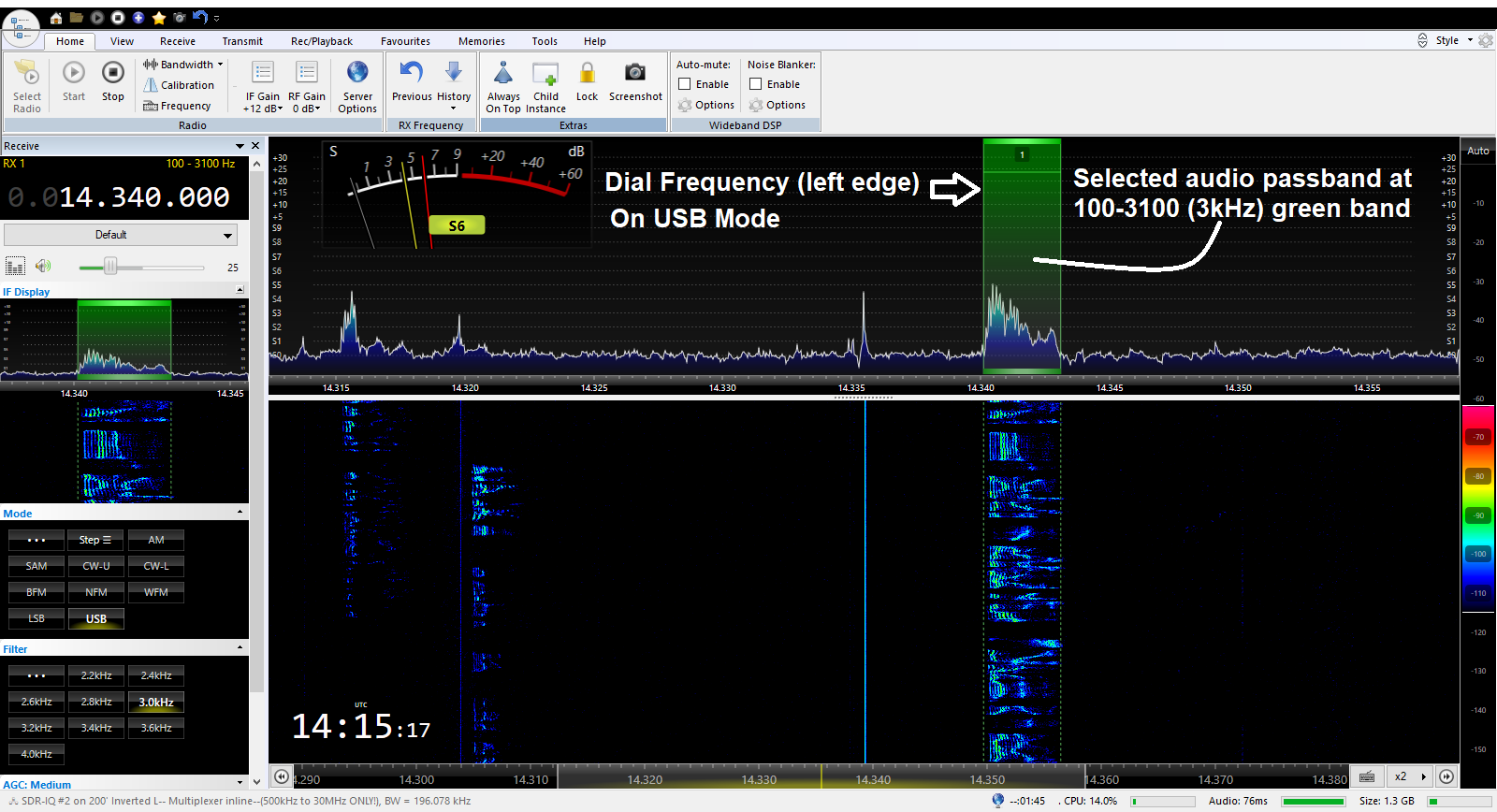Viewport: 1497px width, 812px height.
Task: Mute audio with the speaker icon
Action: 43,267
